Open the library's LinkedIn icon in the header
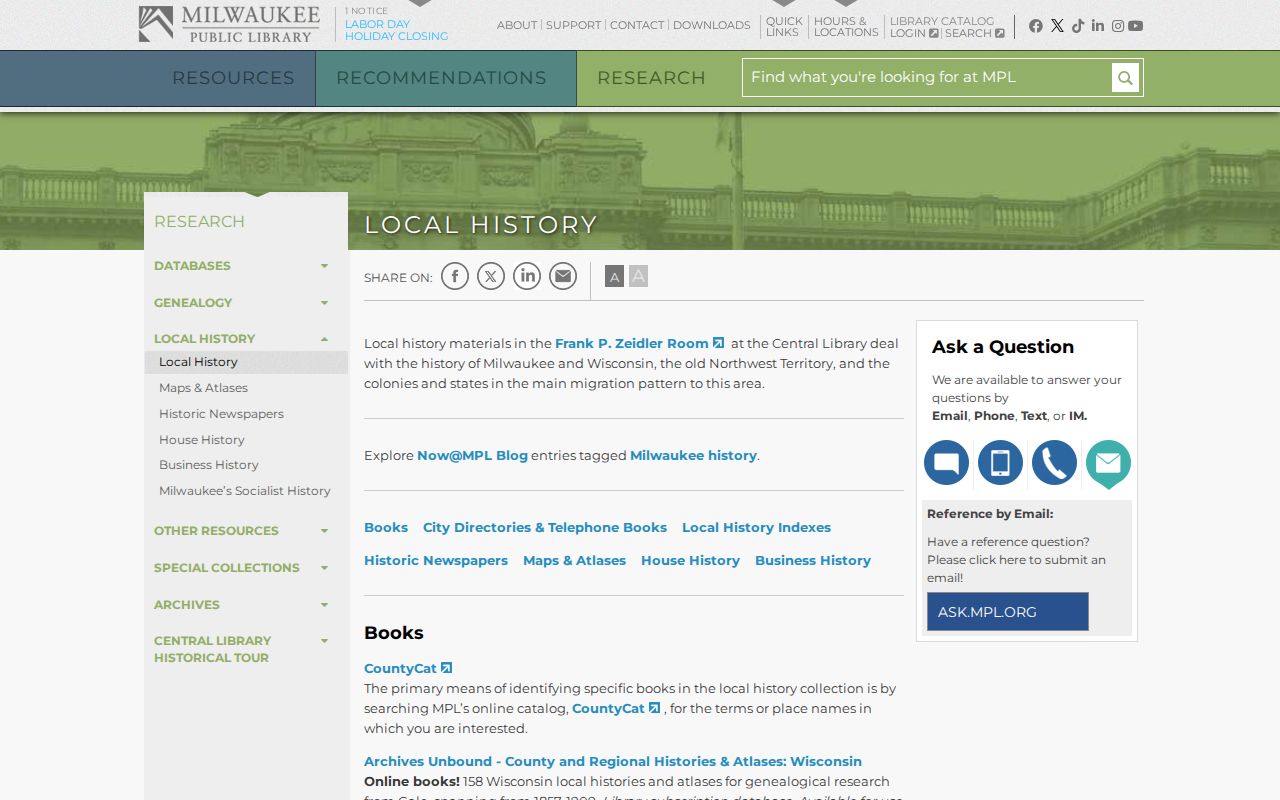 point(1098,26)
